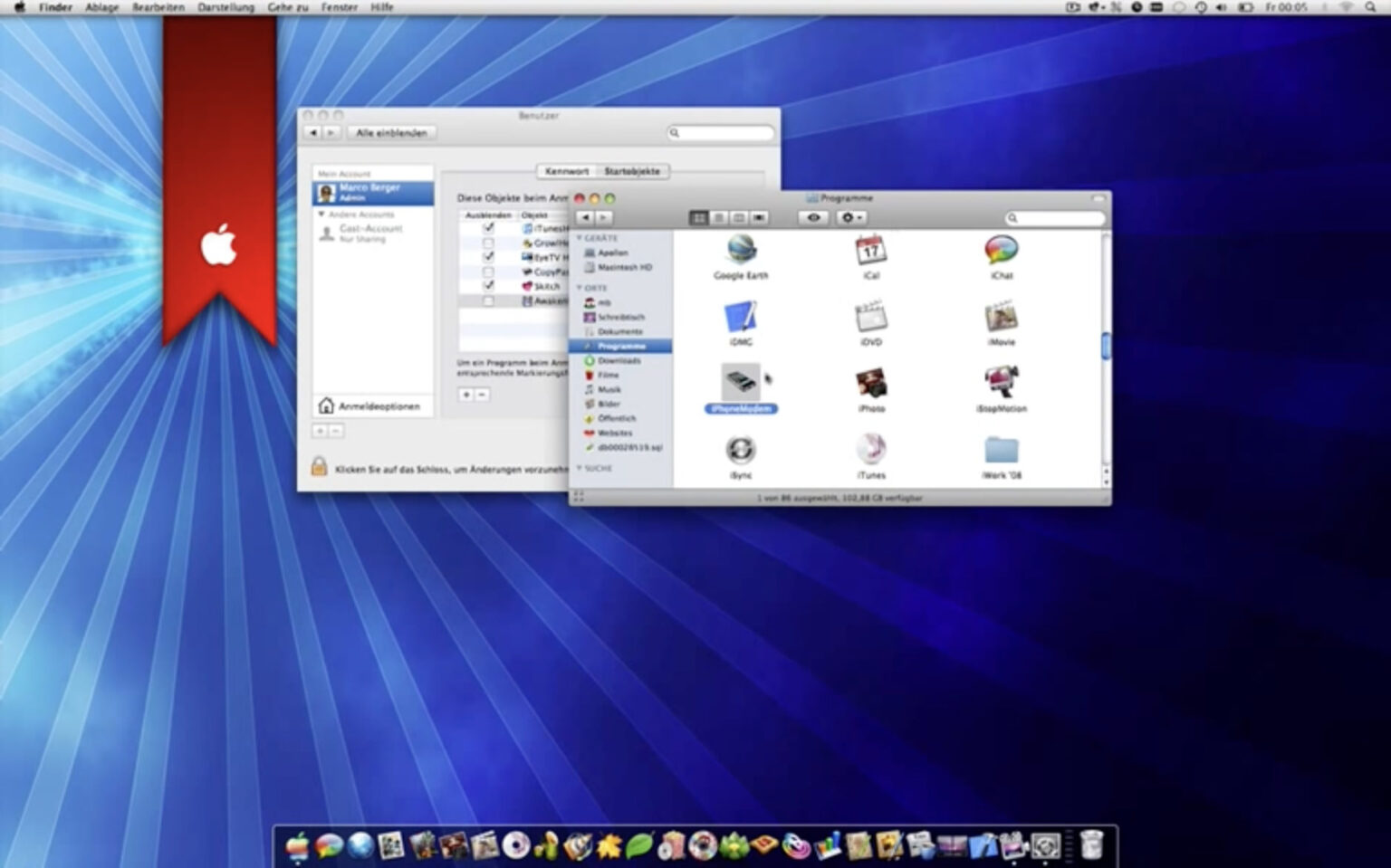Select the iPhoto application icon
This screenshot has width=1391, height=868.
(870, 384)
